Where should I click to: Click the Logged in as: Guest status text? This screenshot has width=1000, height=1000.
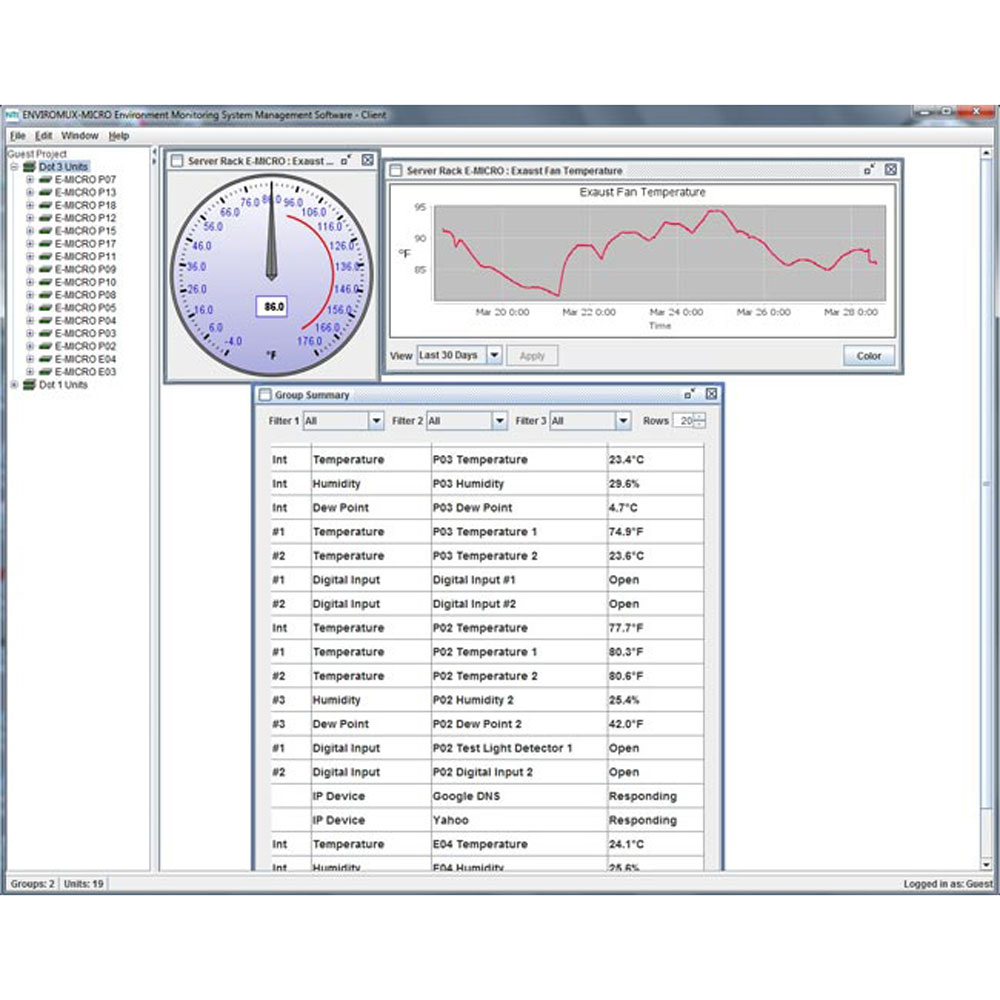coord(948,884)
